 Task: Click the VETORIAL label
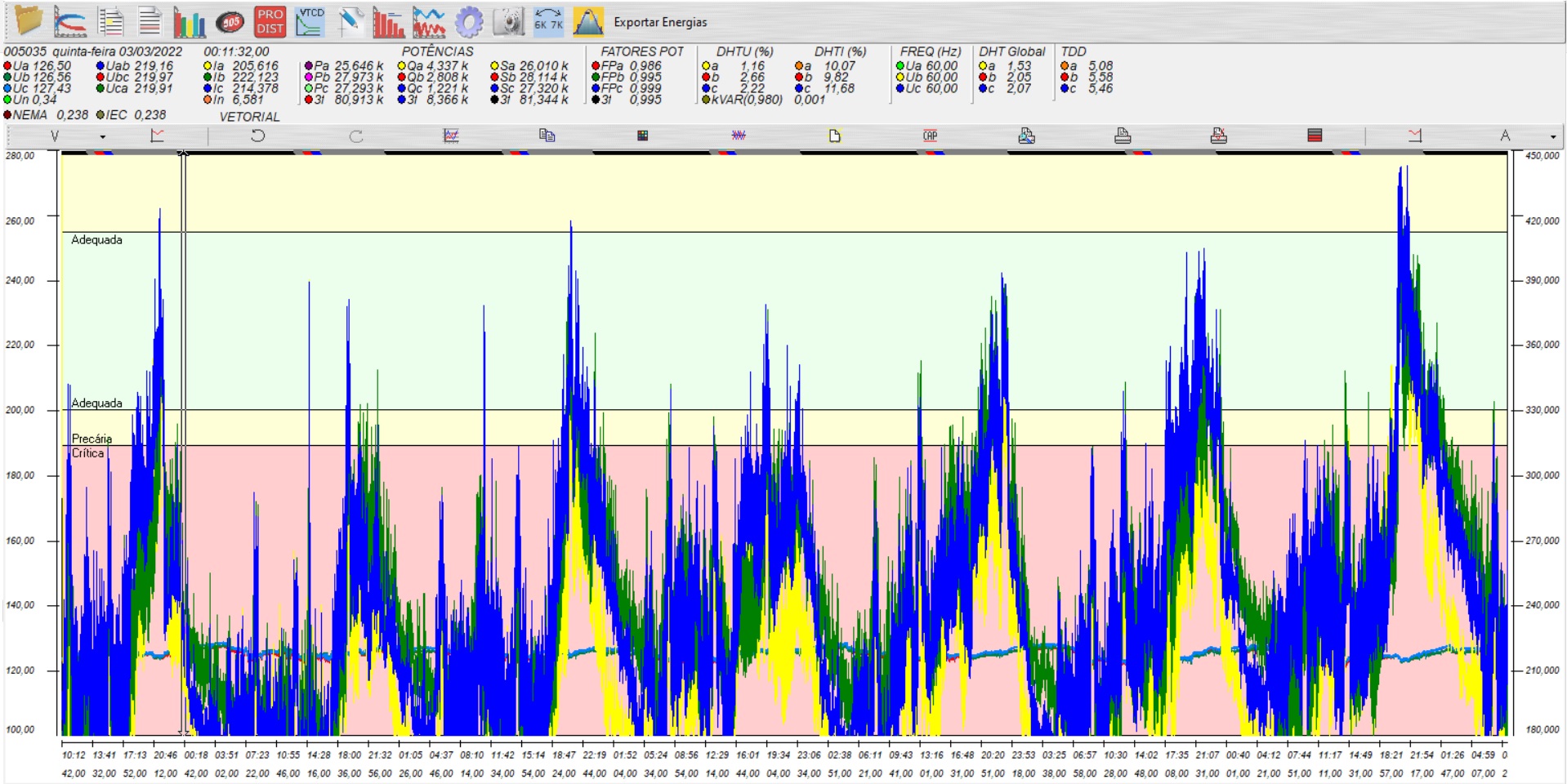pos(249,117)
